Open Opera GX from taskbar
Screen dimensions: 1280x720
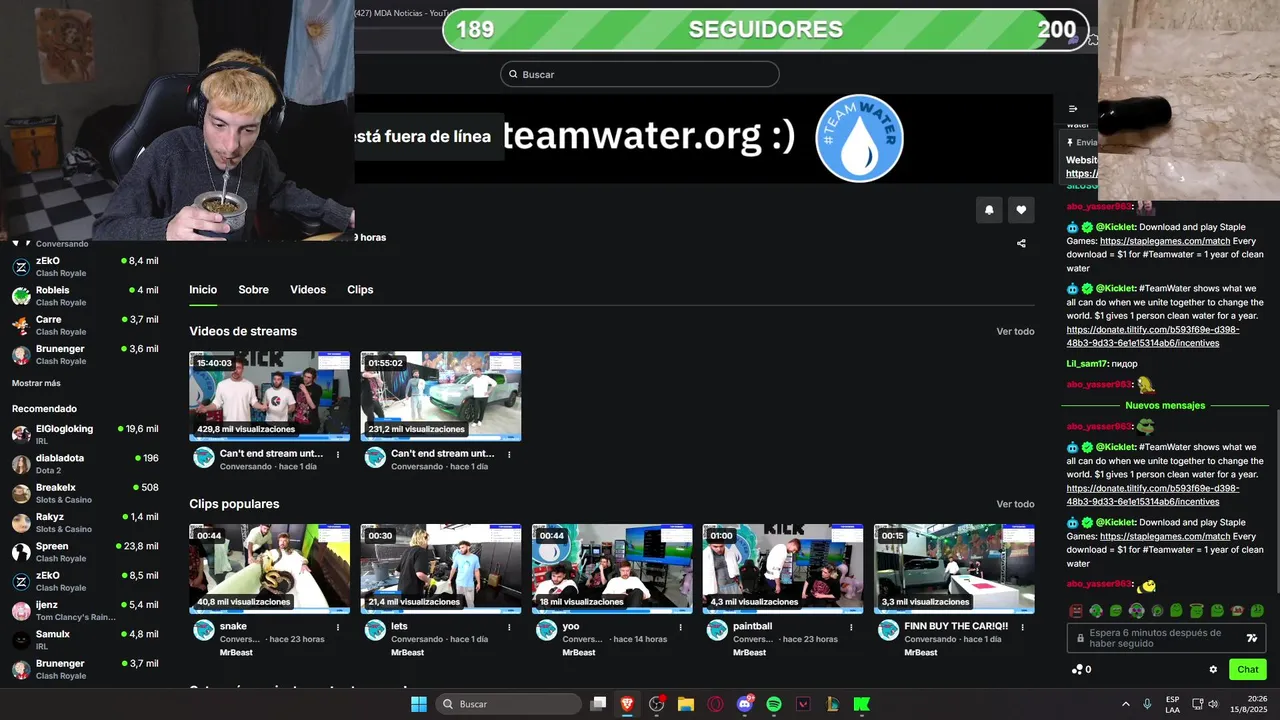pyautogui.click(x=715, y=704)
